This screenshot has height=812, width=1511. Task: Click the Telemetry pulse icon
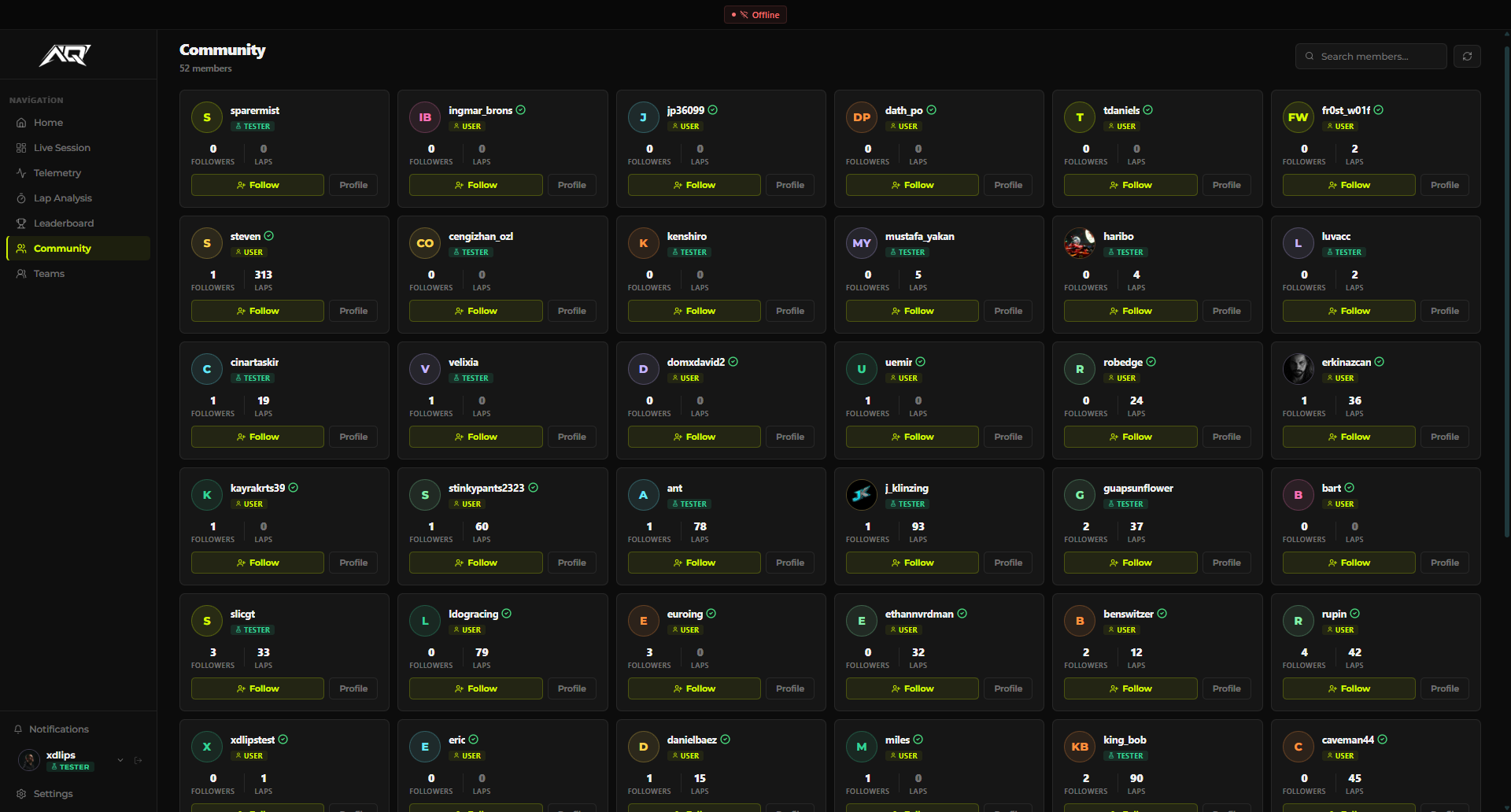point(21,173)
